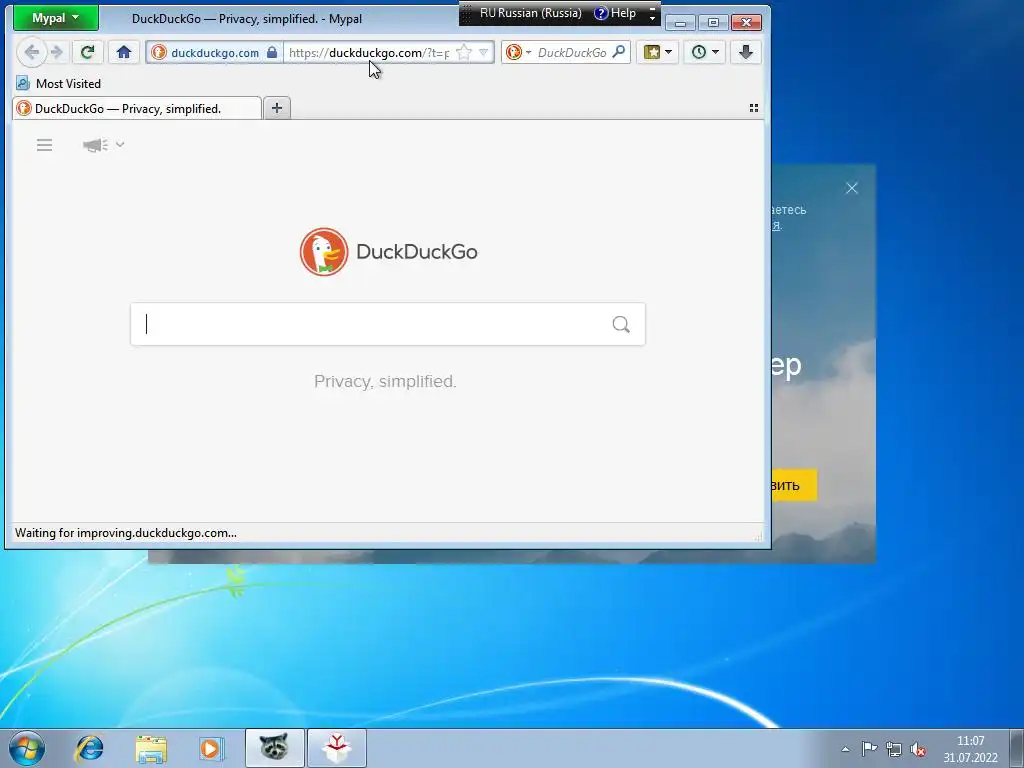
Task: Select the DuckDuckGo — Privacy, simplified tab
Action: point(136,108)
